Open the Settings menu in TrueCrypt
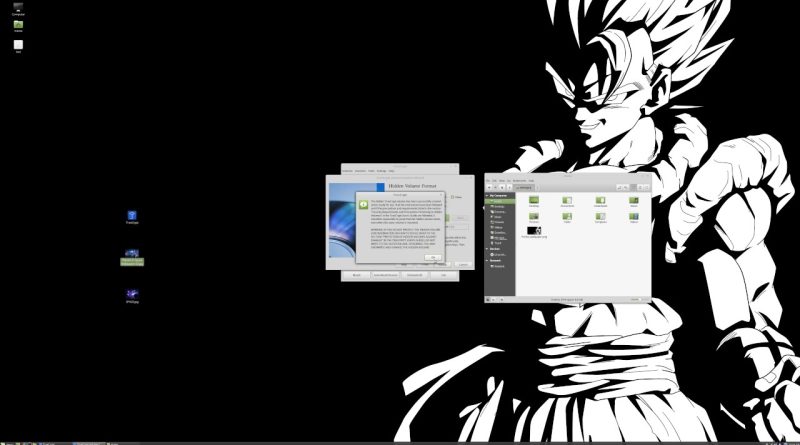This screenshot has width=800, height=445. click(x=381, y=171)
